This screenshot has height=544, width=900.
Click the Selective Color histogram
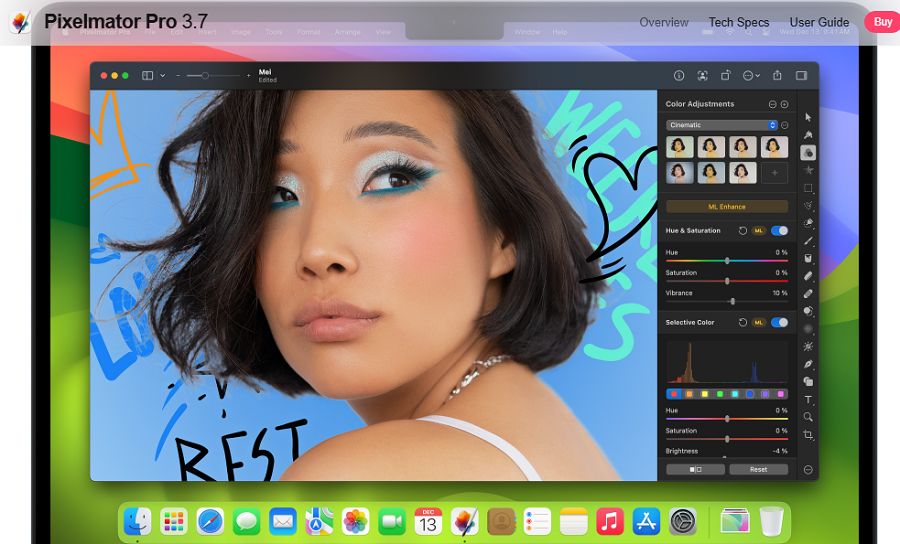click(727, 362)
